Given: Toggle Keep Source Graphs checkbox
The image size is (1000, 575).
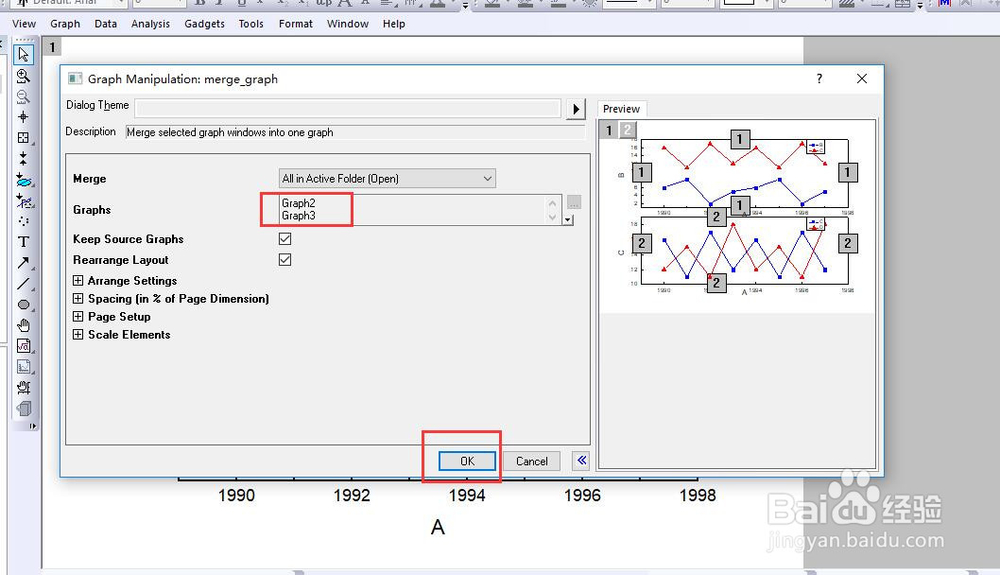Looking at the screenshot, I should (x=285, y=239).
